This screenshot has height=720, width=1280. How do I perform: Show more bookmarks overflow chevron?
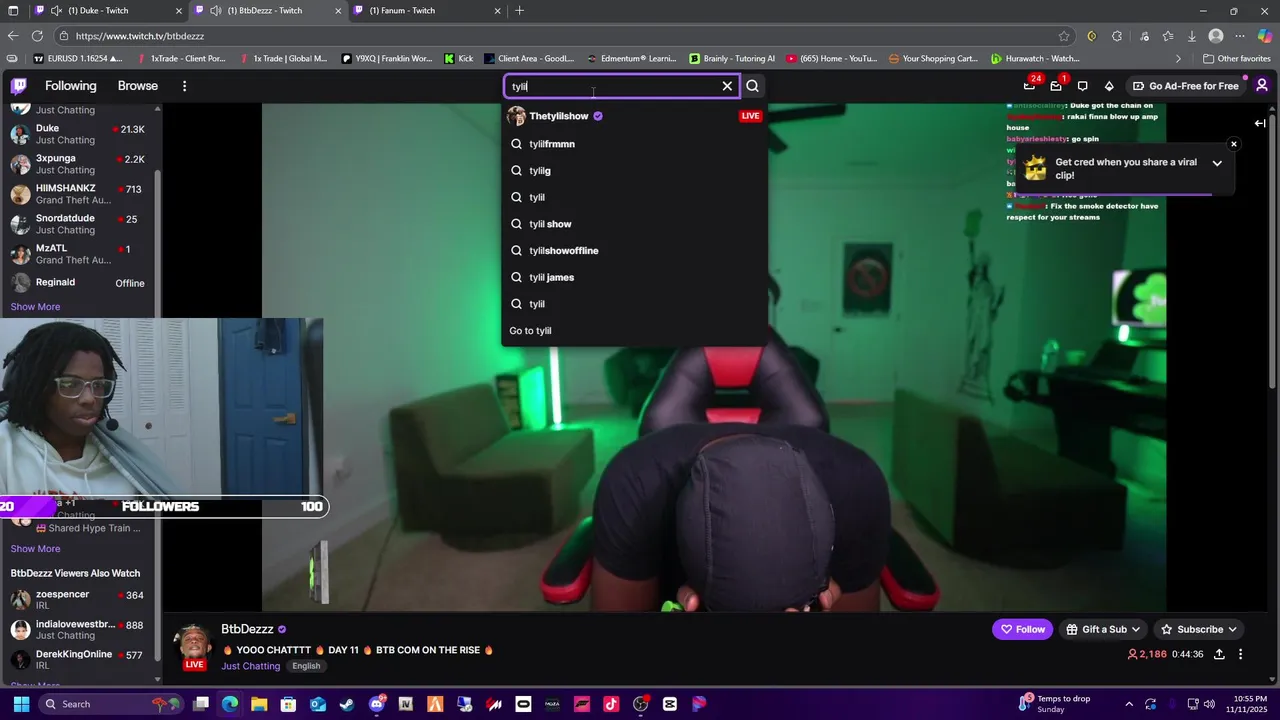pos(1178,59)
